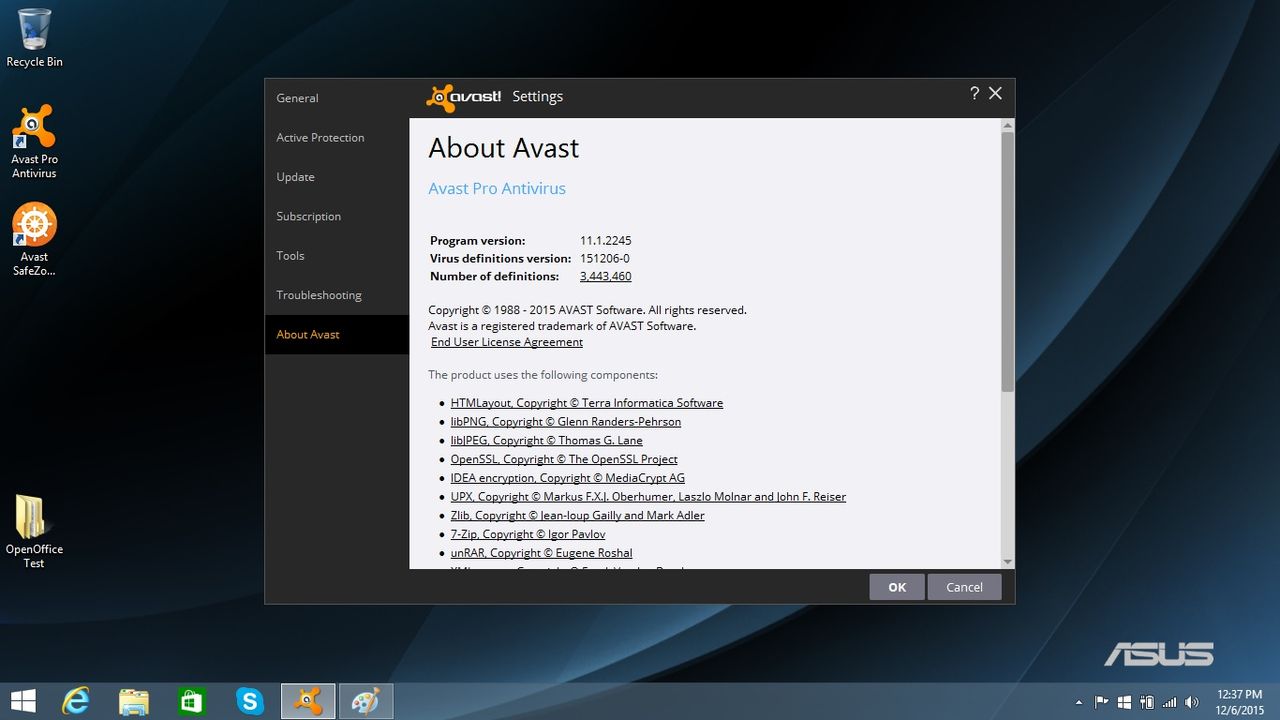Click the program version value 11.1.2245
Screen dimensions: 1280x720
point(606,241)
